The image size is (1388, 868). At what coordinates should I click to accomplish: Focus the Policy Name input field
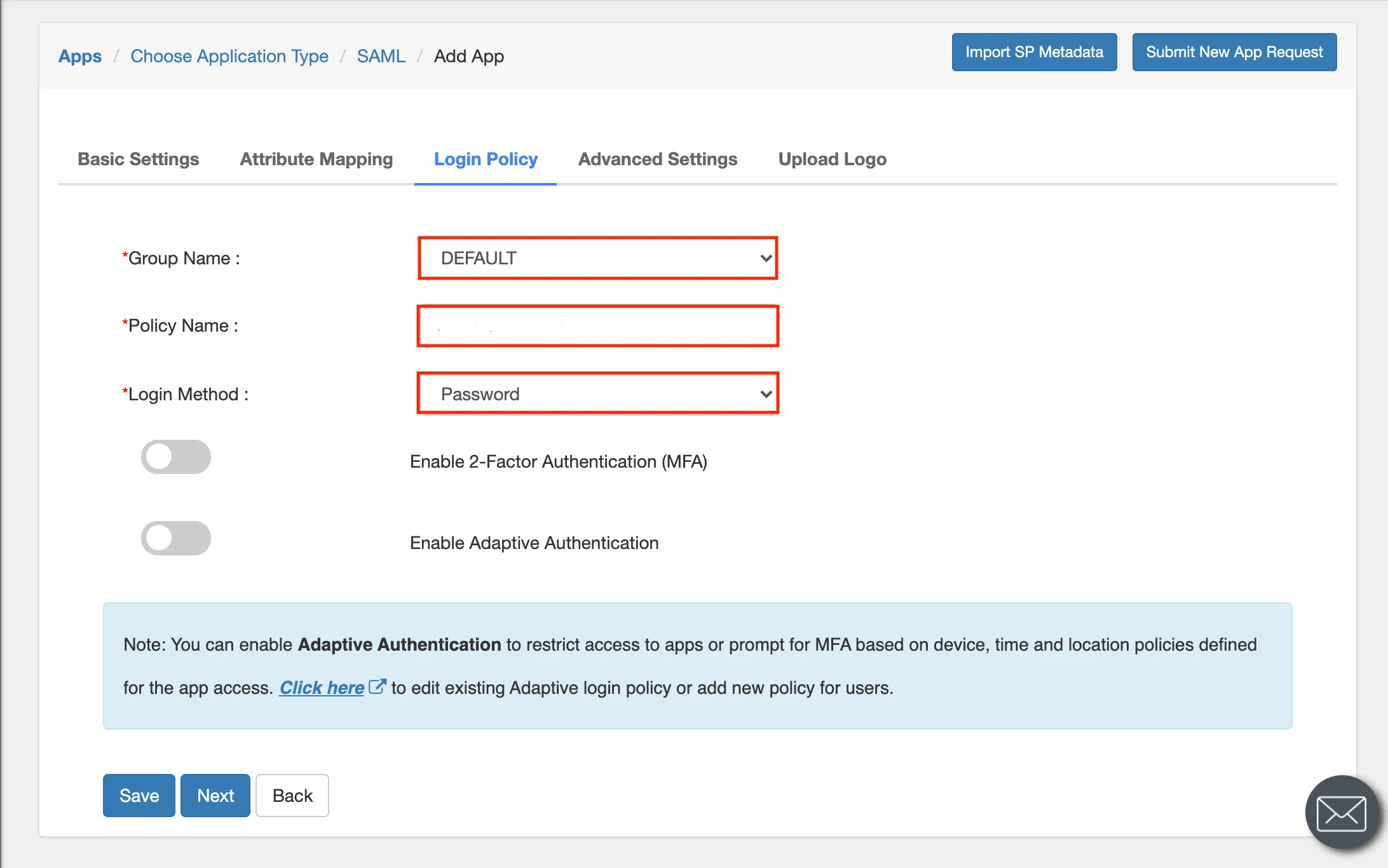click(598, 326)
